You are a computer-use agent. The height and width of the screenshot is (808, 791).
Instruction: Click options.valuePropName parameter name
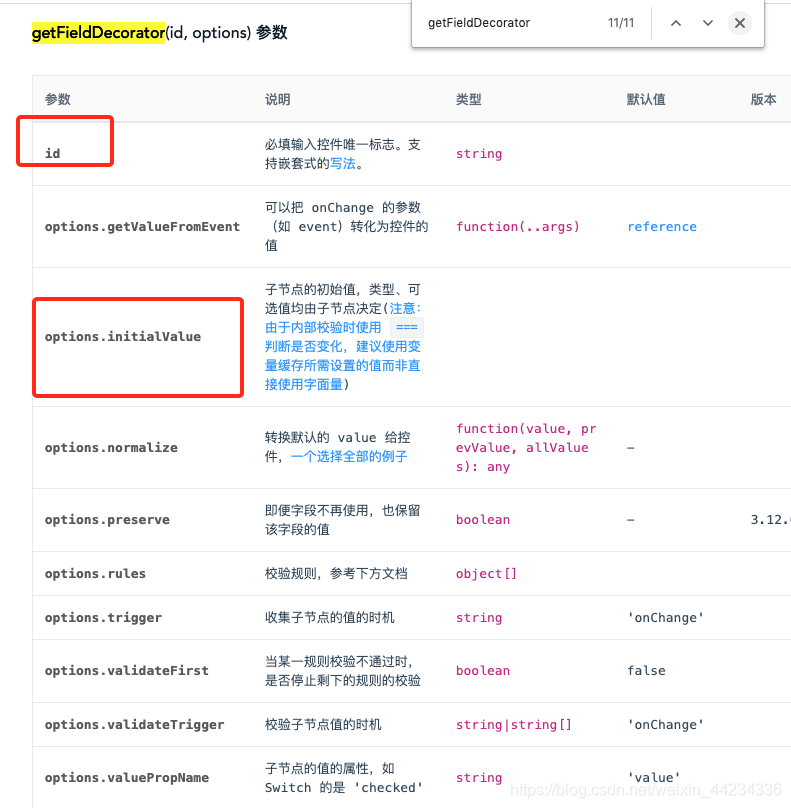127,778
